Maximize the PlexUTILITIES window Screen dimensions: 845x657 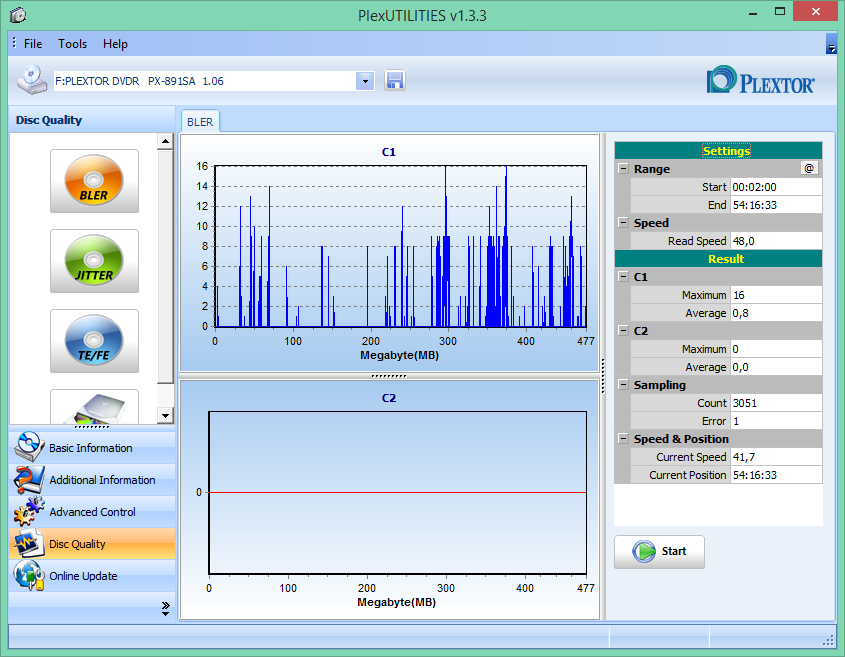pos(780,12)
